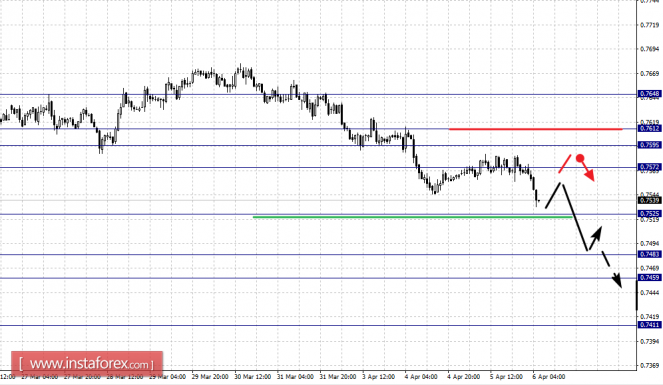Click the instaforex.com watermark link
Image resolution: width=663 pixels, height=385 pixels.
[x=87, y=363]
